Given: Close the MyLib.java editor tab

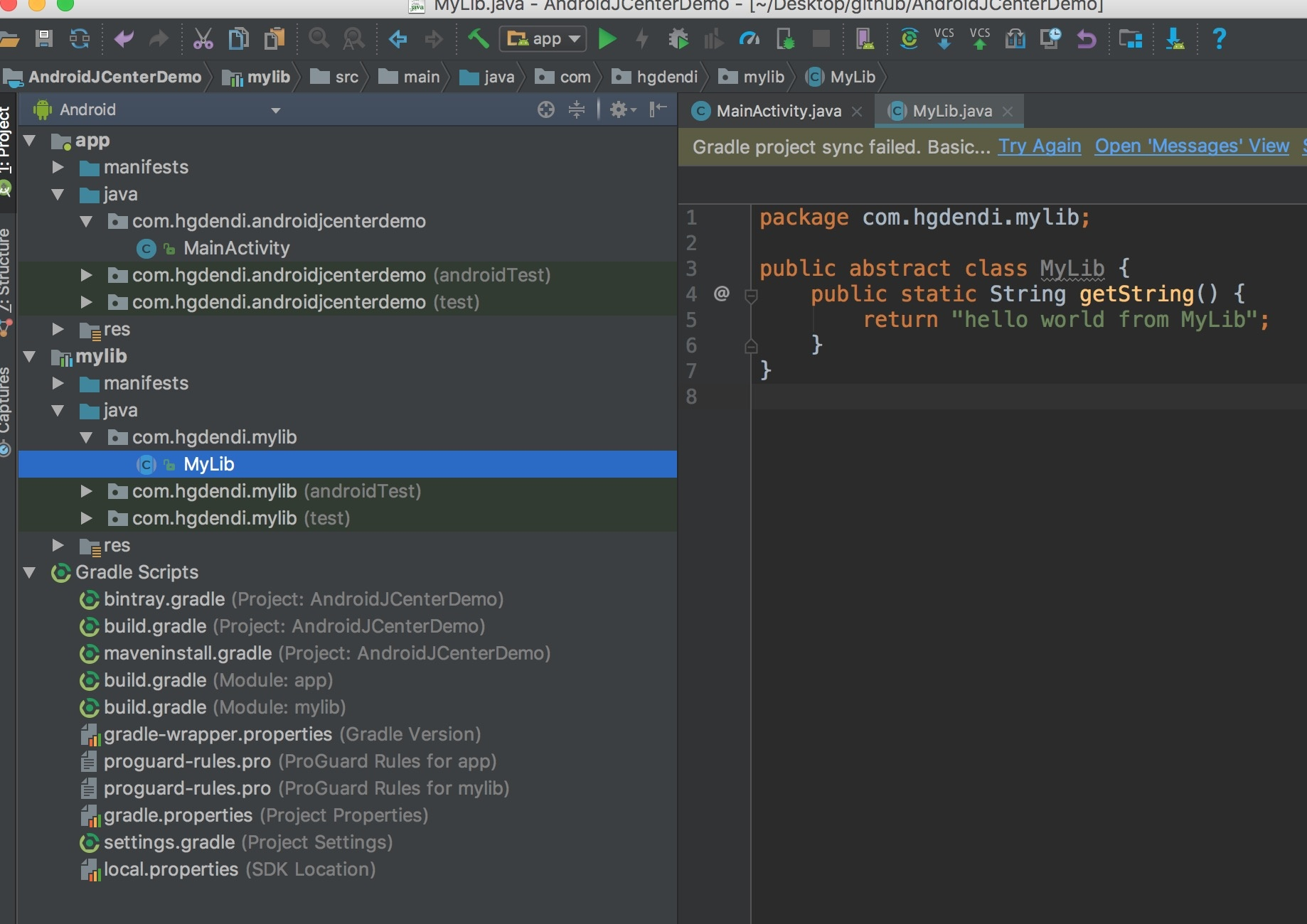Looking at the screenshot, I should tap(1008, 112).
